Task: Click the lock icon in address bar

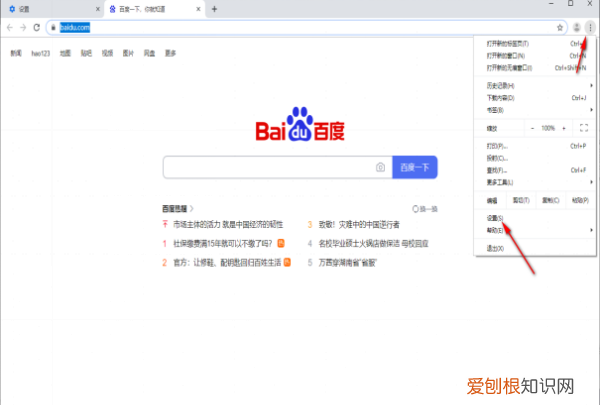Action: [x=53, y=28]
